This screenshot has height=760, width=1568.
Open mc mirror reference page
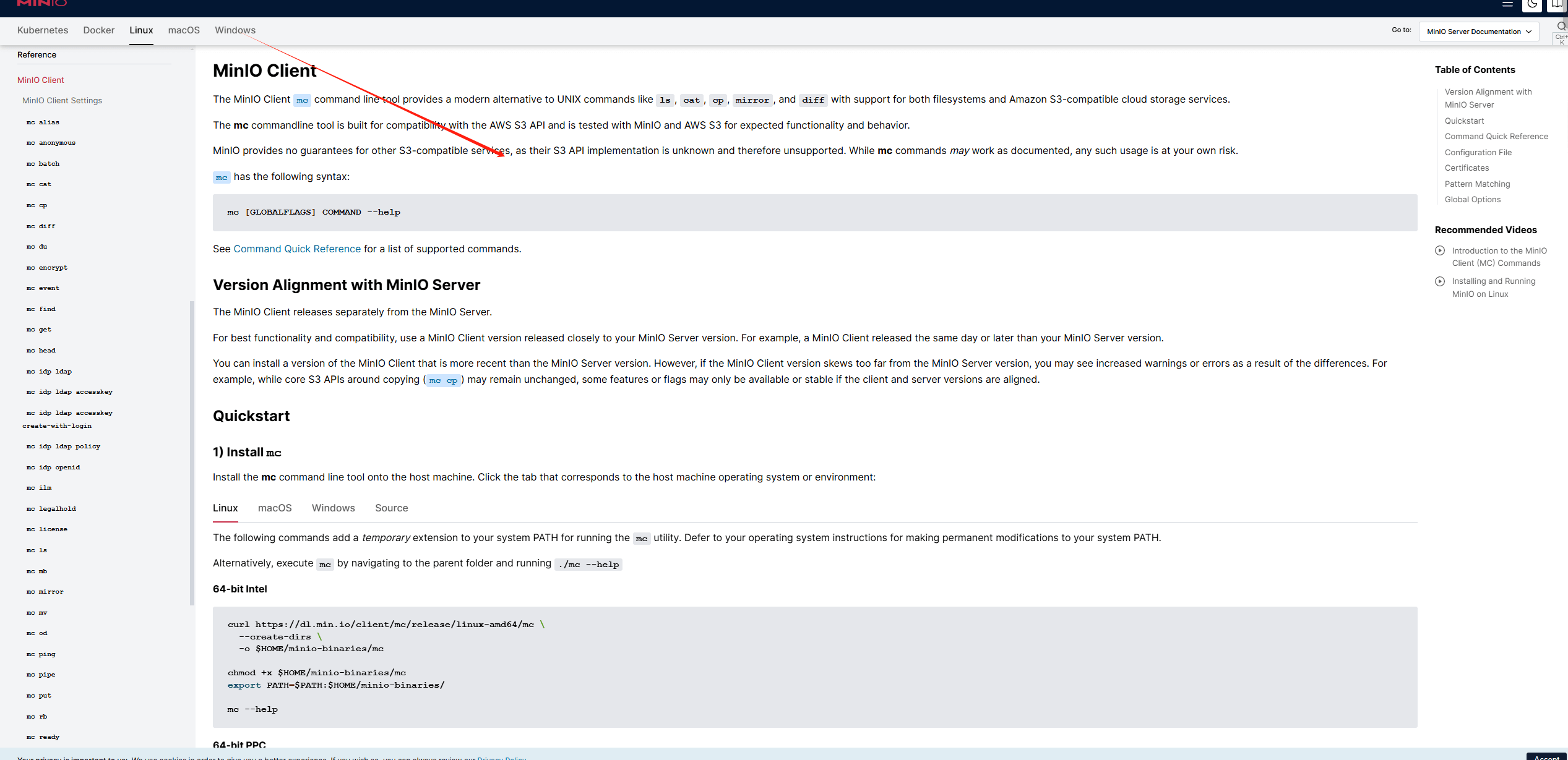(45, 592)
